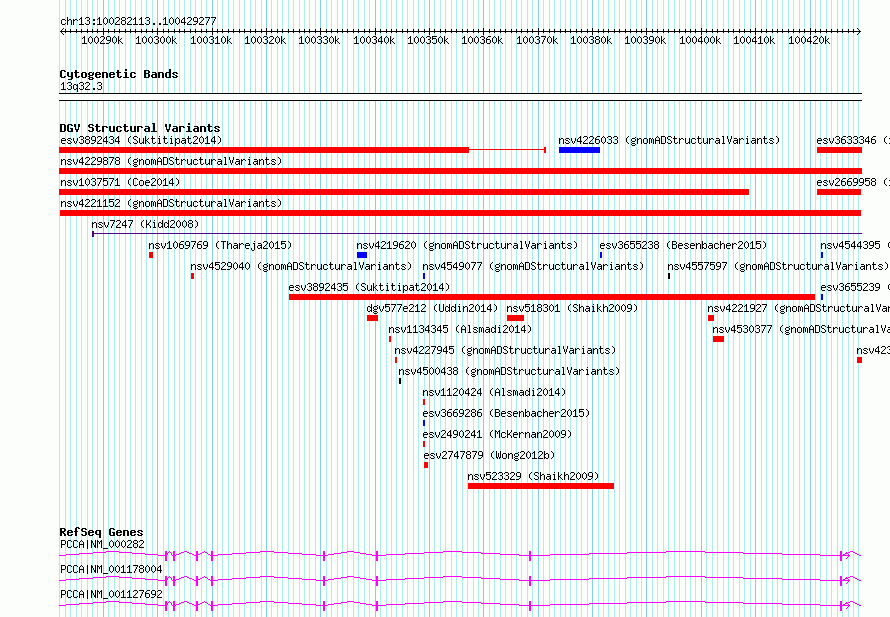Image resolution: width=890 pixels, height=617 pixels.
Task: Click the 100290k ruler position label
Action: (x=102, y=40)
